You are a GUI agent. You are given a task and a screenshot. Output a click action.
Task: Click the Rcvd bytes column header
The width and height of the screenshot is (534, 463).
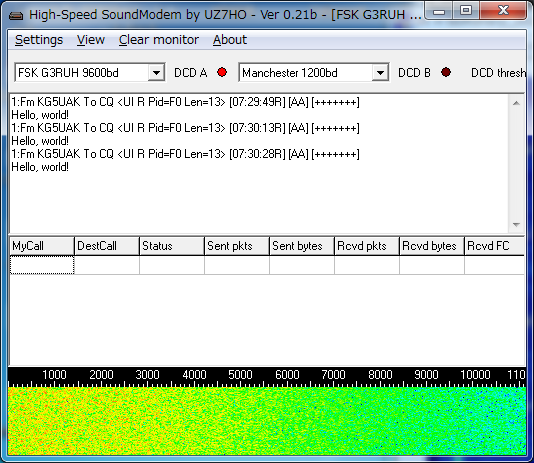point(432,246)
